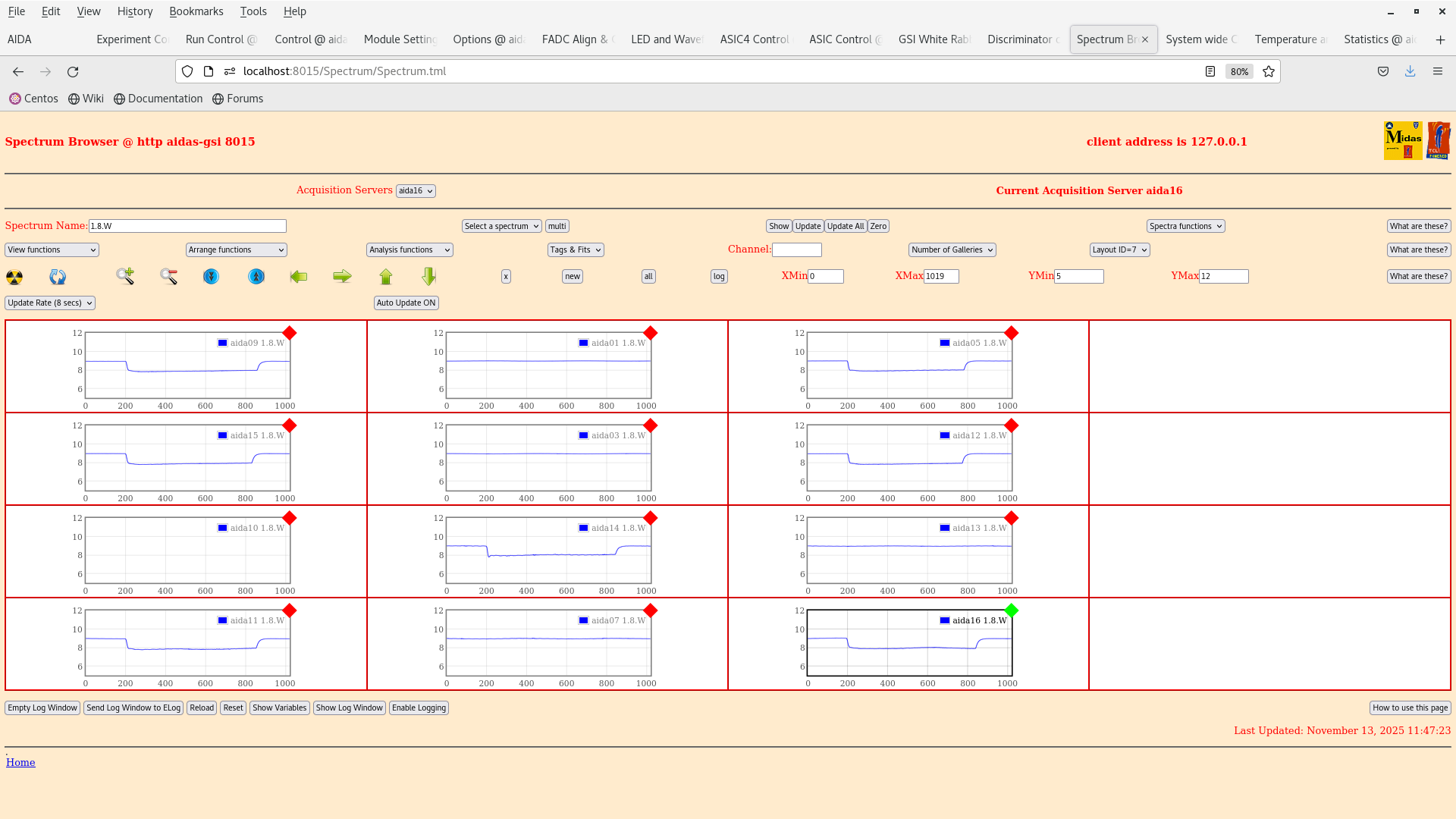1456x819 pixels.
Task: Click the blue refresh spectra icon
Action: [57, 277]
